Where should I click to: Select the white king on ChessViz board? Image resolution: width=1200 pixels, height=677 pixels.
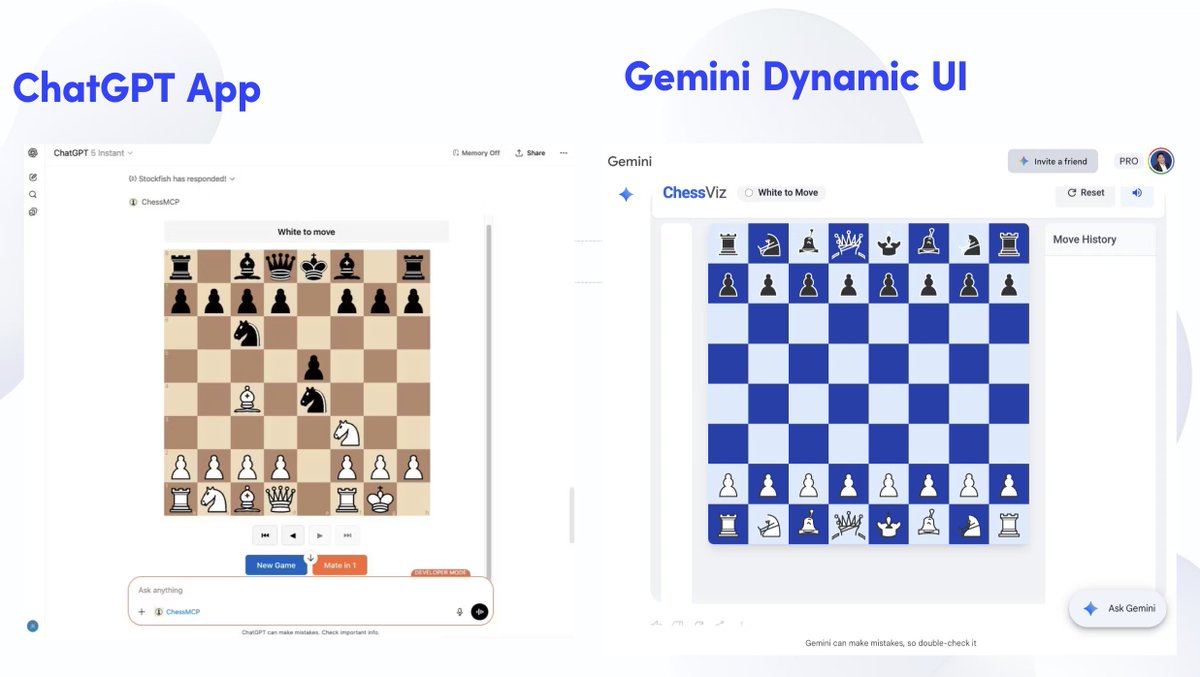(x=889, y=525)
